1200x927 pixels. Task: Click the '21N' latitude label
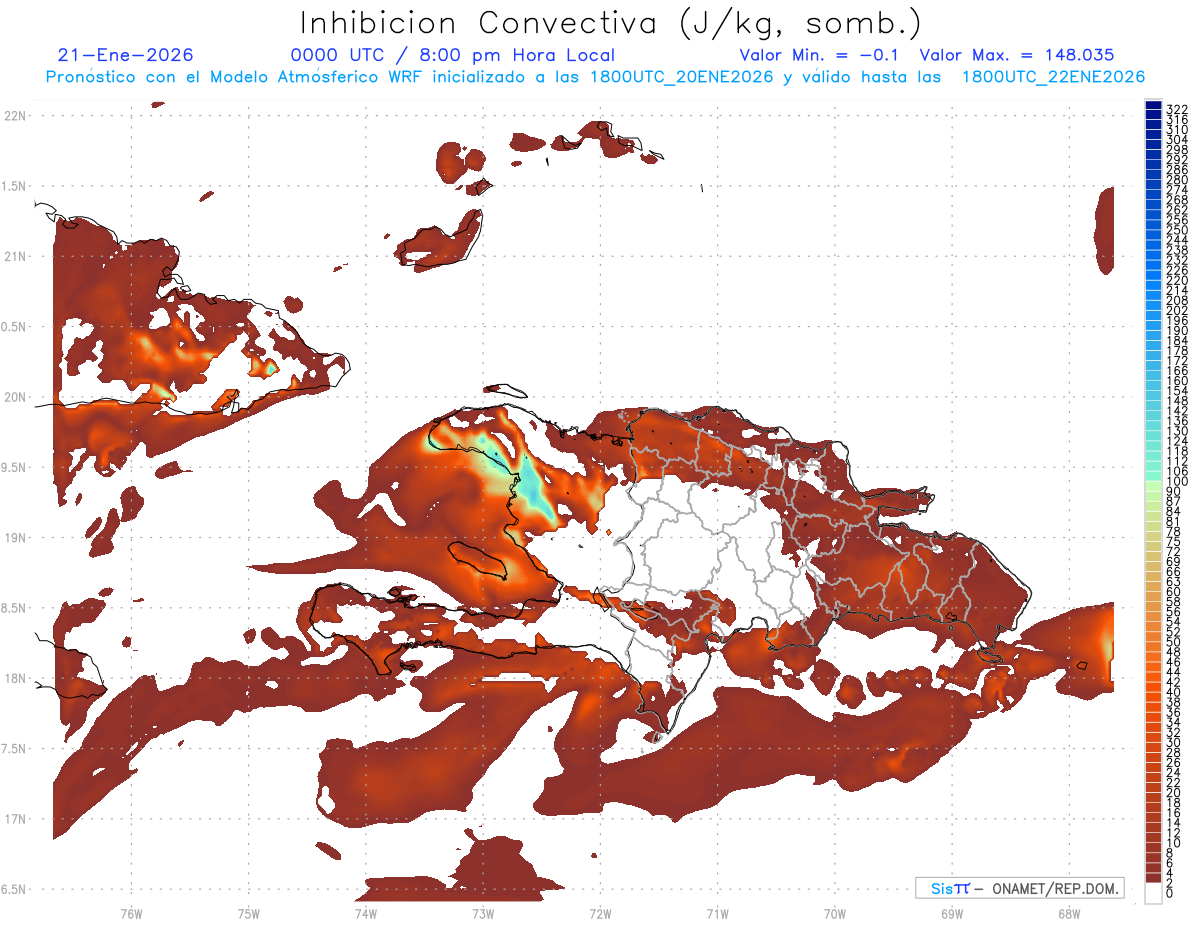(x=14, y=257)
